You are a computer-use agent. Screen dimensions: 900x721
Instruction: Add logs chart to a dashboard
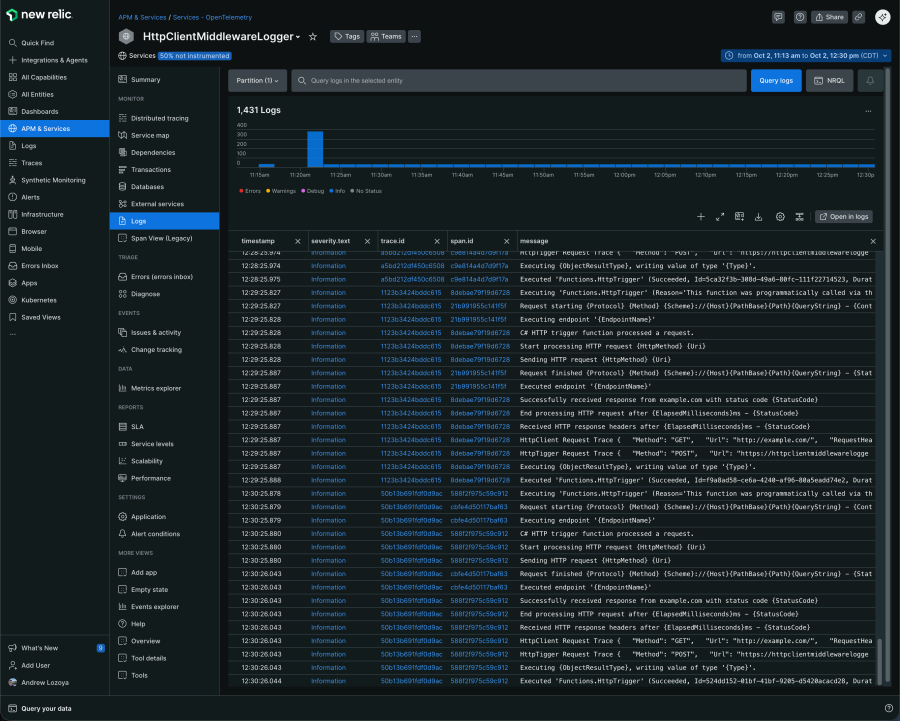(x=738, y=216)
